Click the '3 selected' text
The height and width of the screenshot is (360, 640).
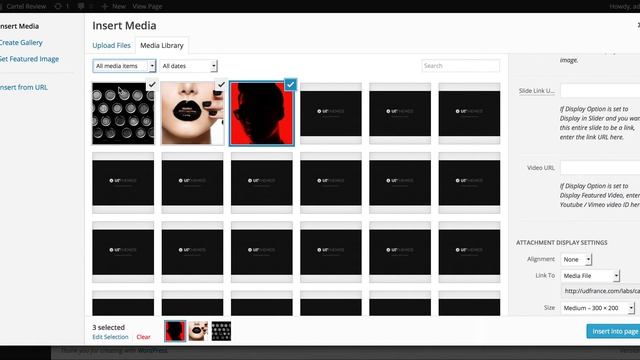click(109, 327)
